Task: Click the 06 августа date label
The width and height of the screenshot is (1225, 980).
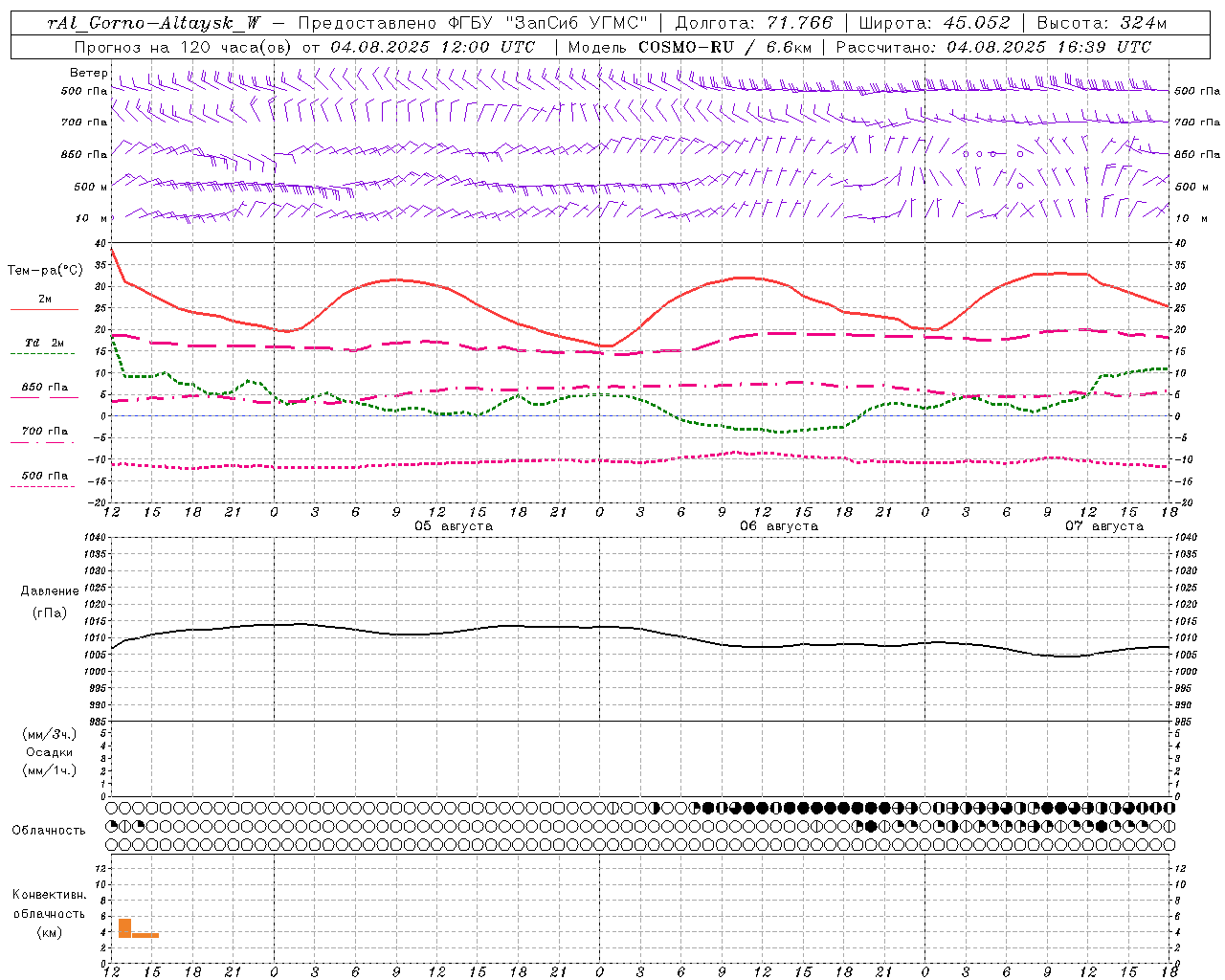Action: point(779,526)
